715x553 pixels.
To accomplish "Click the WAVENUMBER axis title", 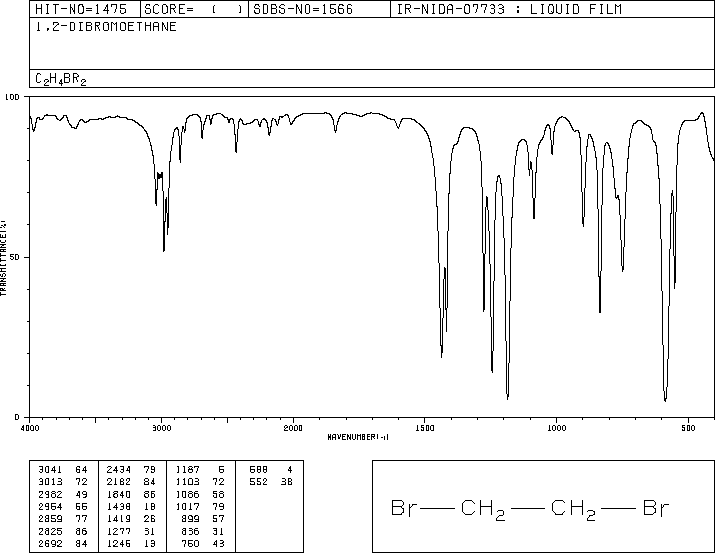I will [x=358, y=437].
